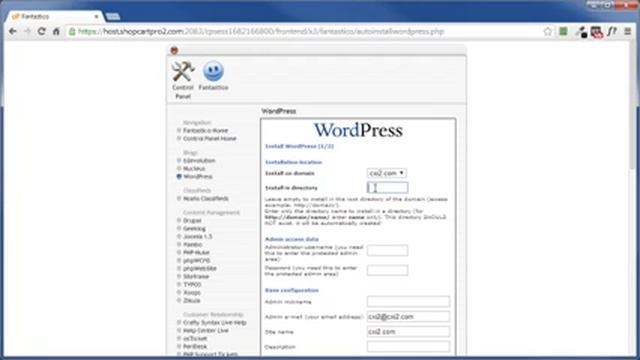Open TYPO3 installer link
Screen dimensions: 640x360
point(192,284)
